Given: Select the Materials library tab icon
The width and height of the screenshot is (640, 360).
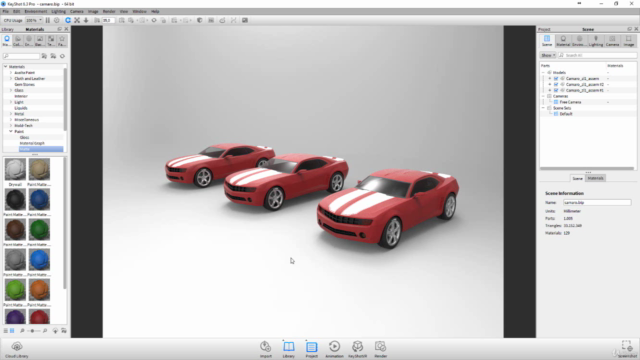Looking at the screenshot, I should tap(7, 40).
